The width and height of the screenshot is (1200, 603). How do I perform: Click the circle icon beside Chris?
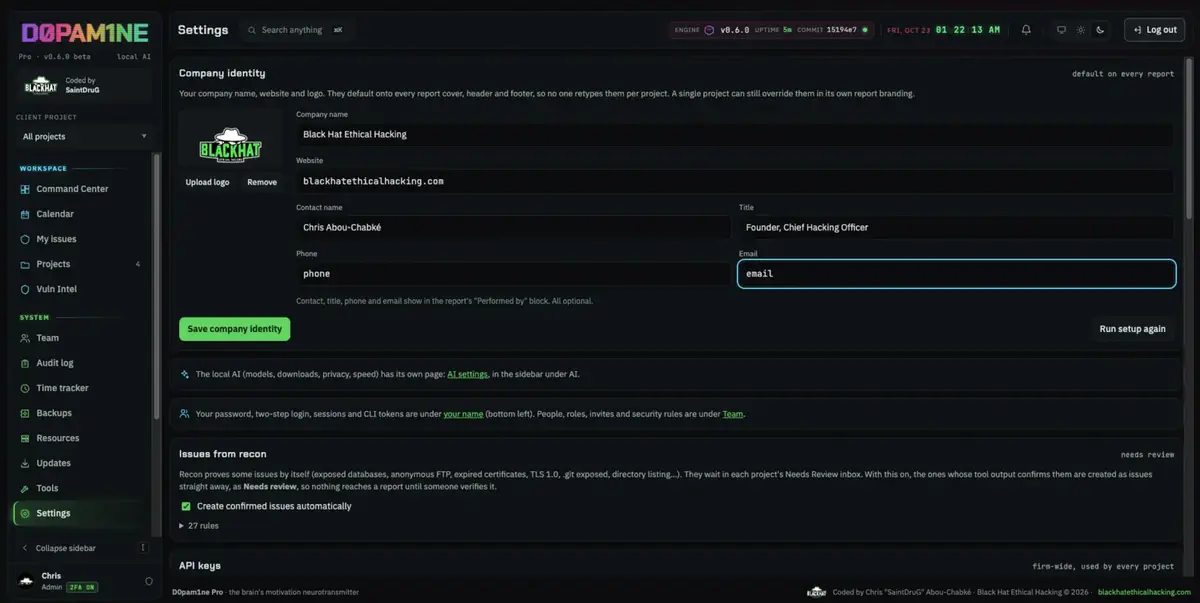coord(149,581)
